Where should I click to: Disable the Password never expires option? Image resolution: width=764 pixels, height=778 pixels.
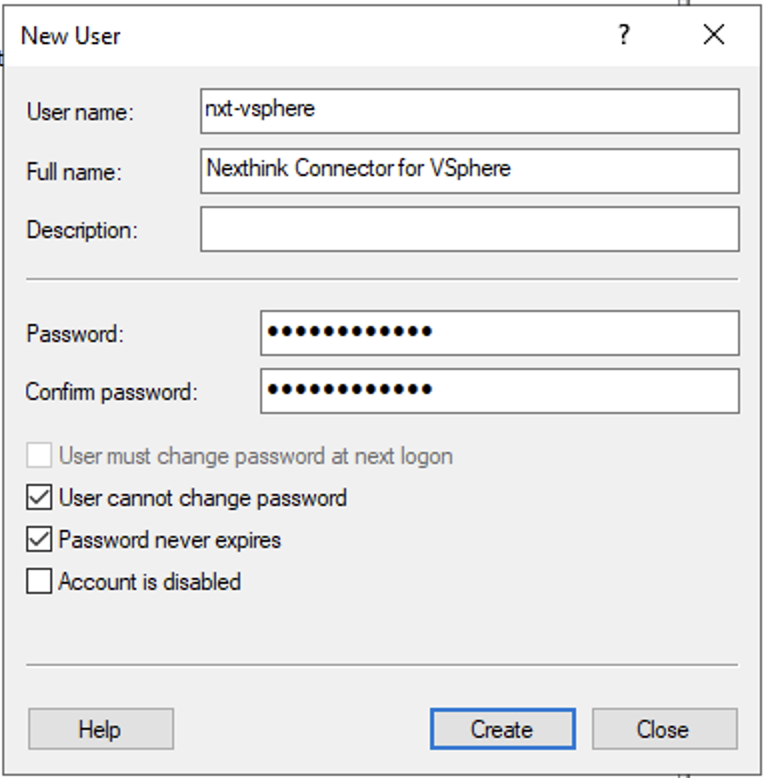(39, 540)
